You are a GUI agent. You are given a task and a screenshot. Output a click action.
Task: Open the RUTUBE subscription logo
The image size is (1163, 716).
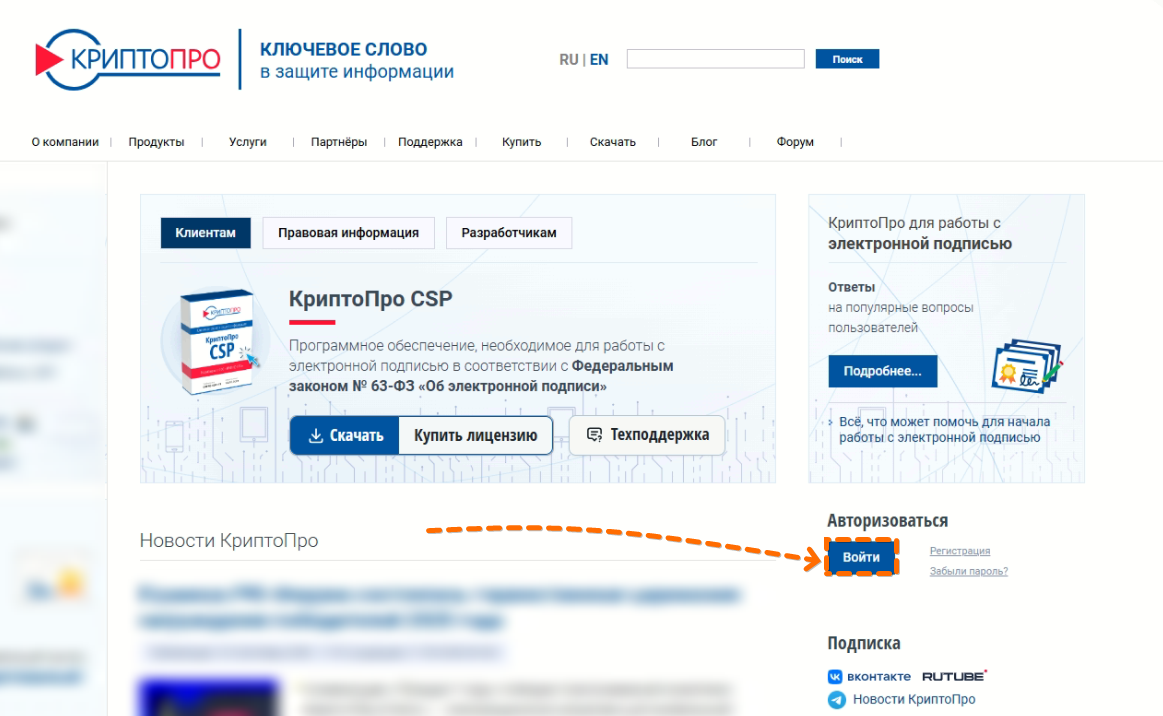click(x=955, y=676)
